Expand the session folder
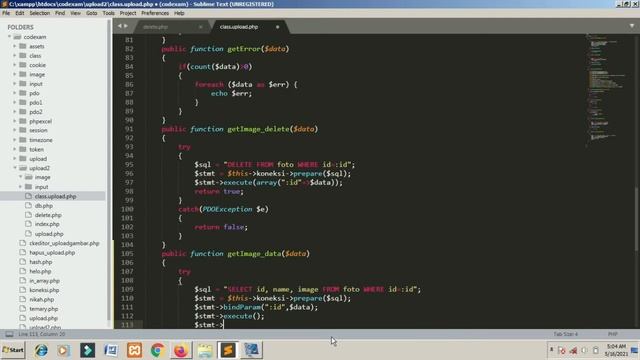Screen dimensions: 640x360 (x=15, y=130)
